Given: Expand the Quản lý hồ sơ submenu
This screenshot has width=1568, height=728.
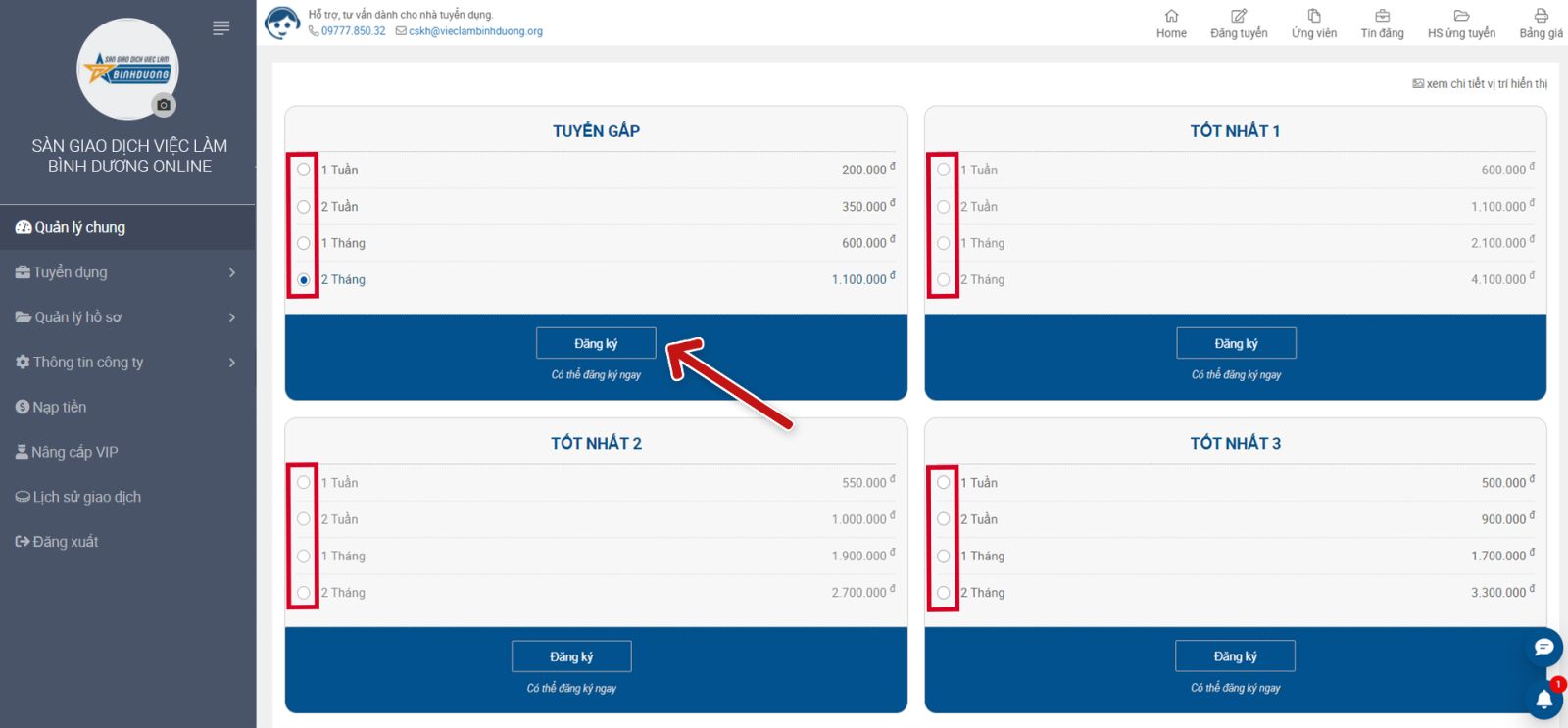Looking at the screenshot, I should click(127, 317).
